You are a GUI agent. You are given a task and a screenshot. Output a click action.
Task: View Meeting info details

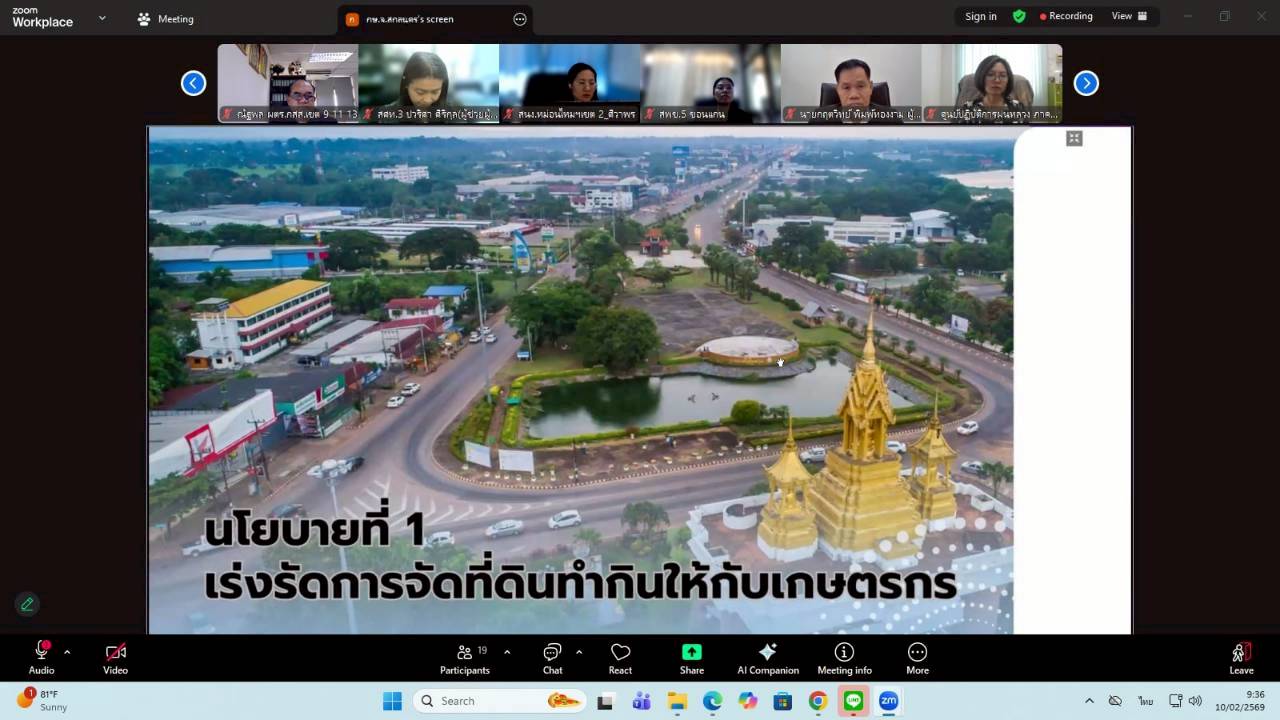tap(844, 657)
